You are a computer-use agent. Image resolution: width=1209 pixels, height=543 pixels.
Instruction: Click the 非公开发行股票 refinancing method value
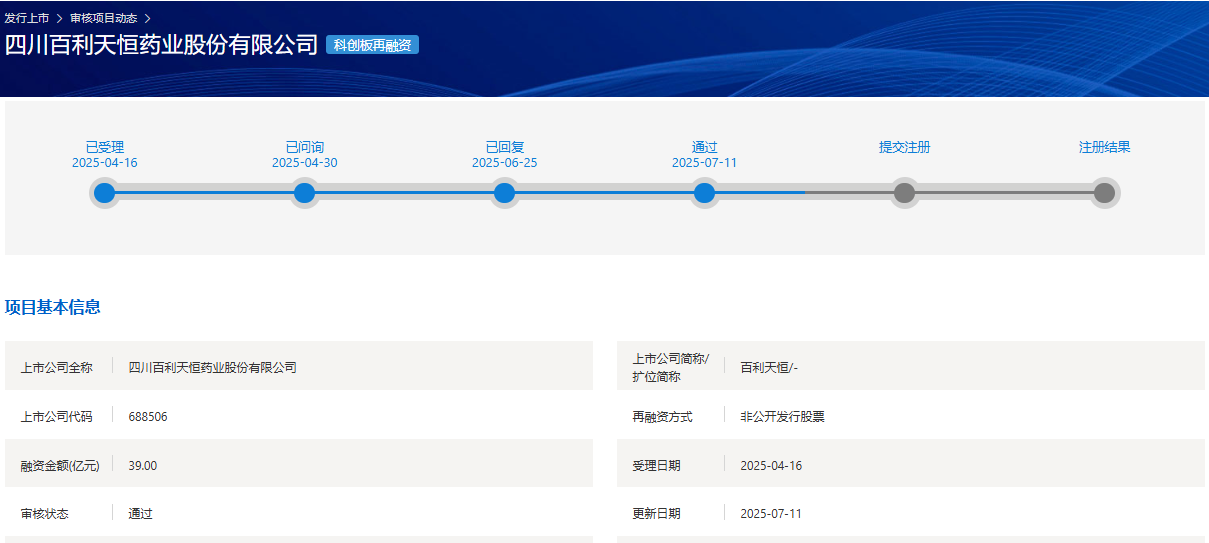(x=782, y=416)
